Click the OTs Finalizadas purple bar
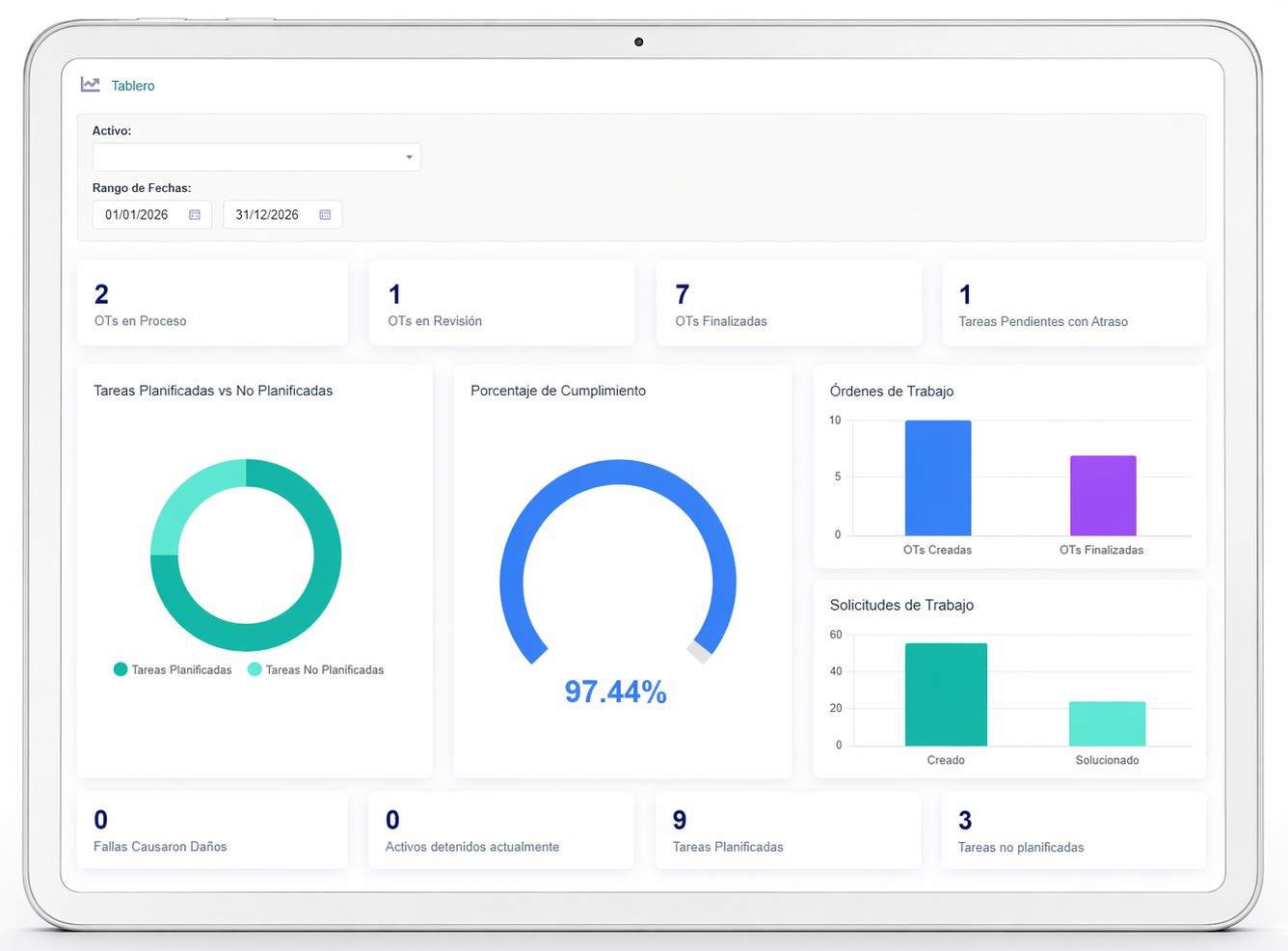The image size is (1288, 951). (x=1102, y=494)
